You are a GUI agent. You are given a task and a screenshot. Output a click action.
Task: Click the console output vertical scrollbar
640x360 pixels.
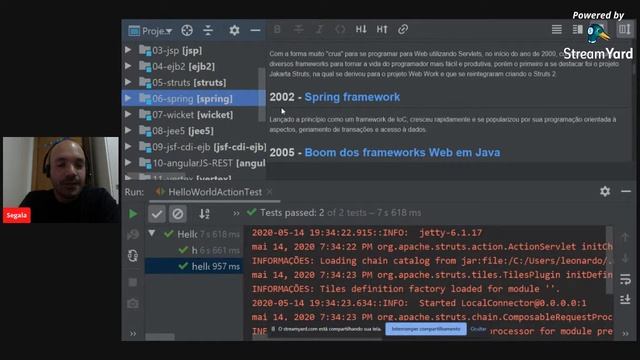(609, 260)
